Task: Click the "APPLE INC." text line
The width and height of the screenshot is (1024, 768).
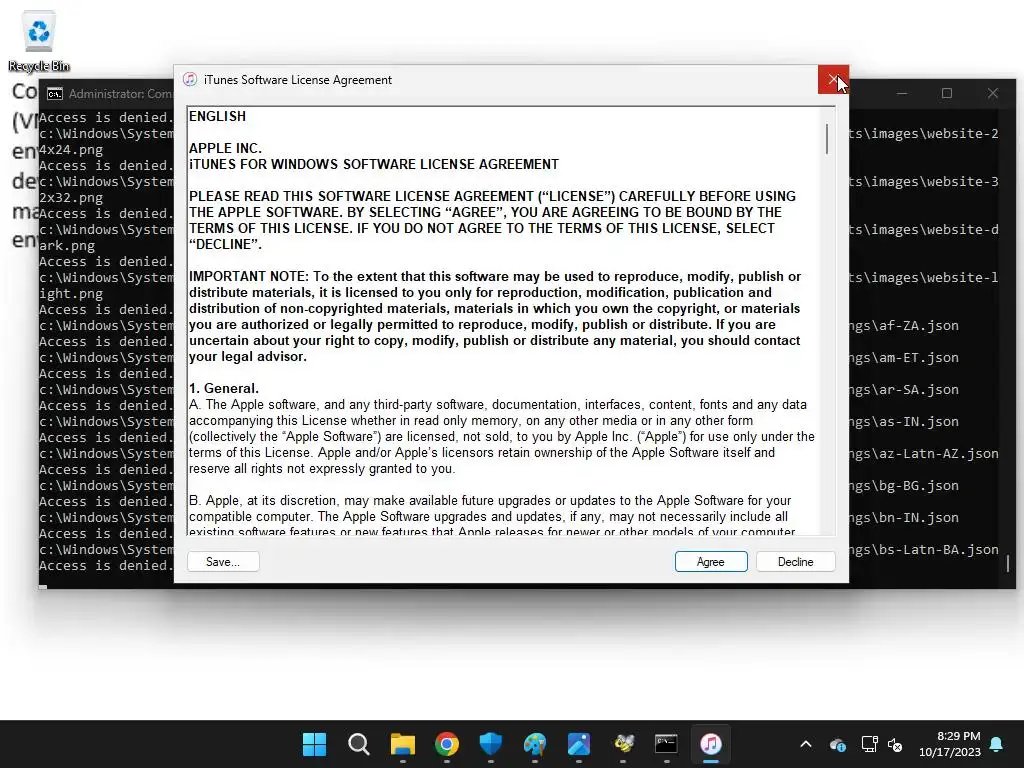Action: pos(225,148)
